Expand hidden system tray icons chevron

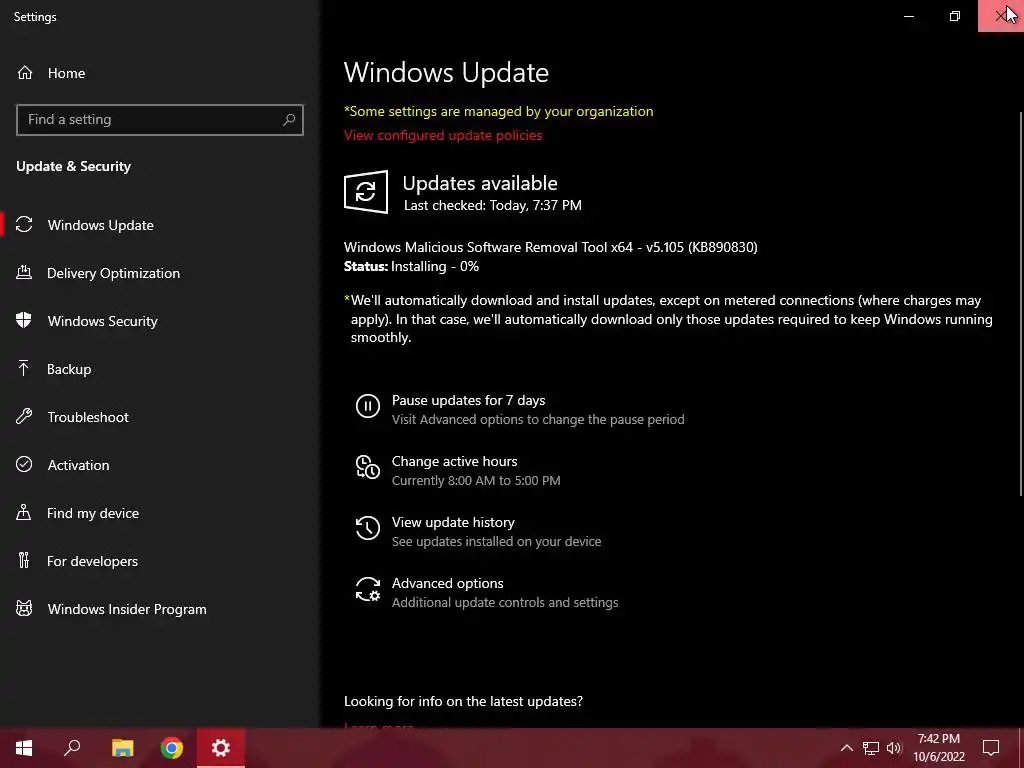click(x=846, y=748)
